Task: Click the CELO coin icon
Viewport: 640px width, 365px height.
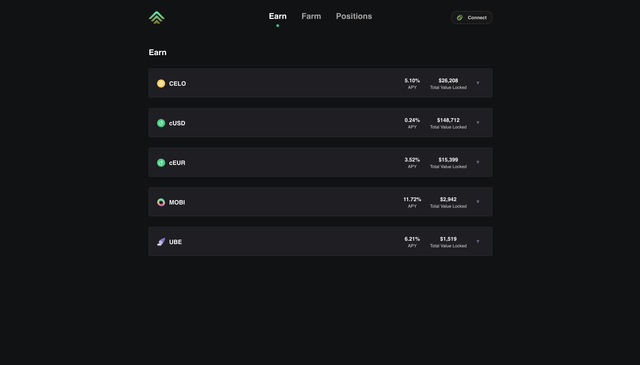Action: pos(161,83)
